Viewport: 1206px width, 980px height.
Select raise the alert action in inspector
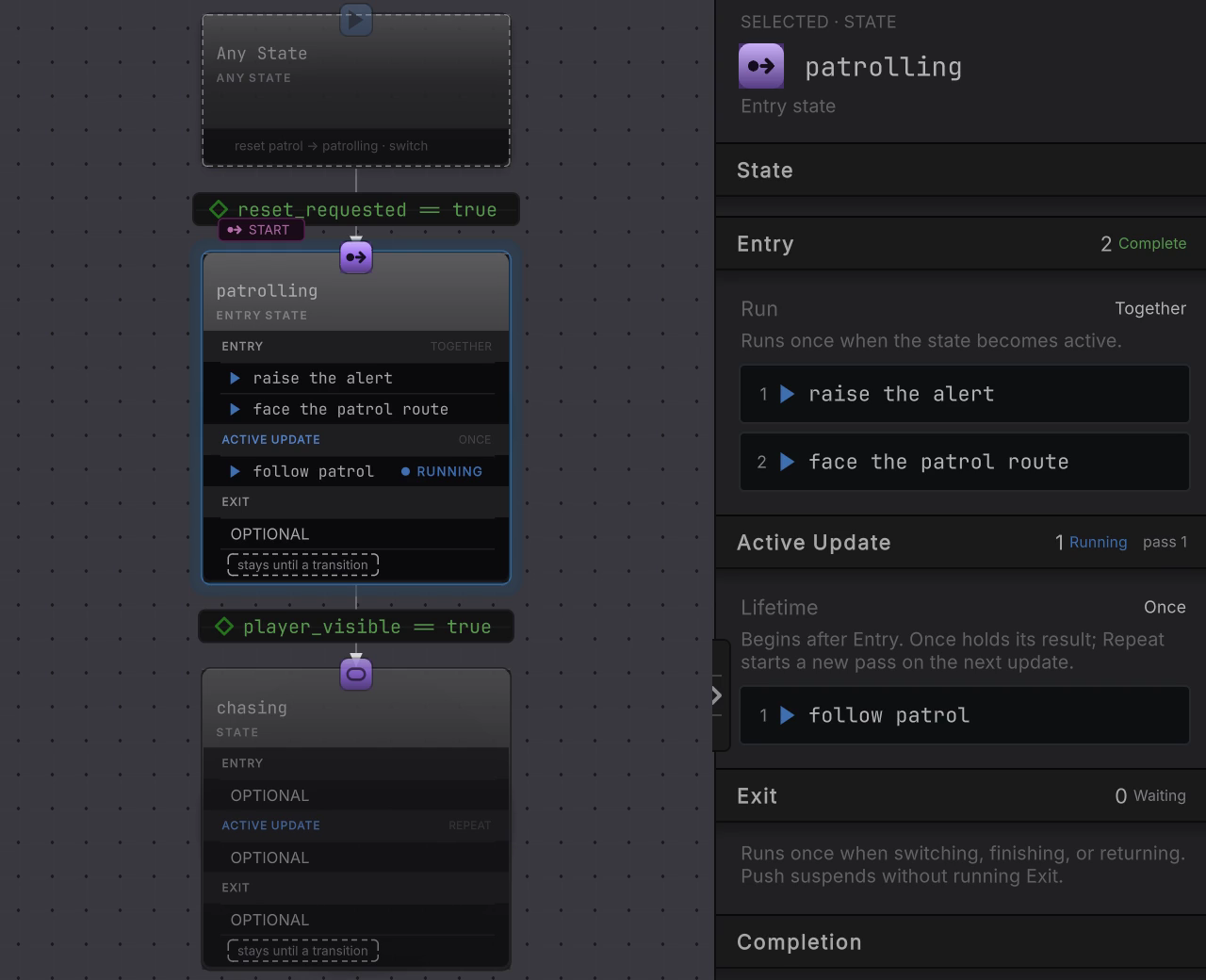click(965, 394)
